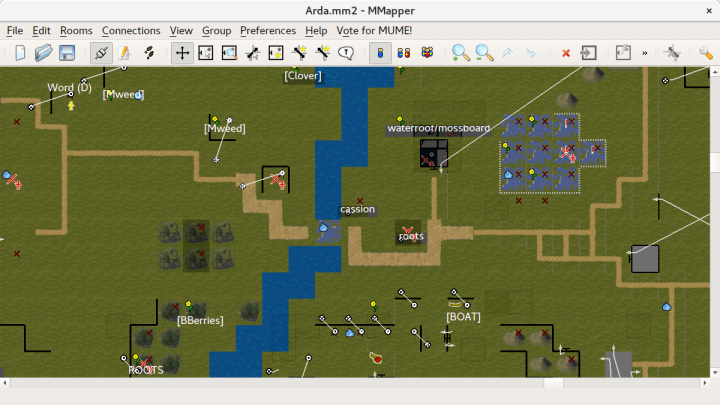Select the create room tool
The width and height of the screenshot is (720, 405).
pos(276,53)
